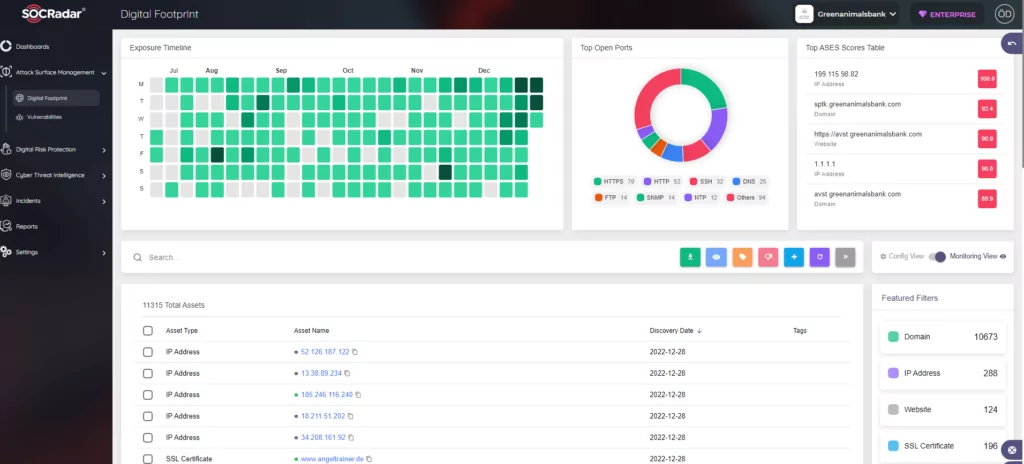Image resolution: width=1024 pixels, height=464 pixels.
Task: Click the gray double-arrow more button
Action: pos(845,257)
